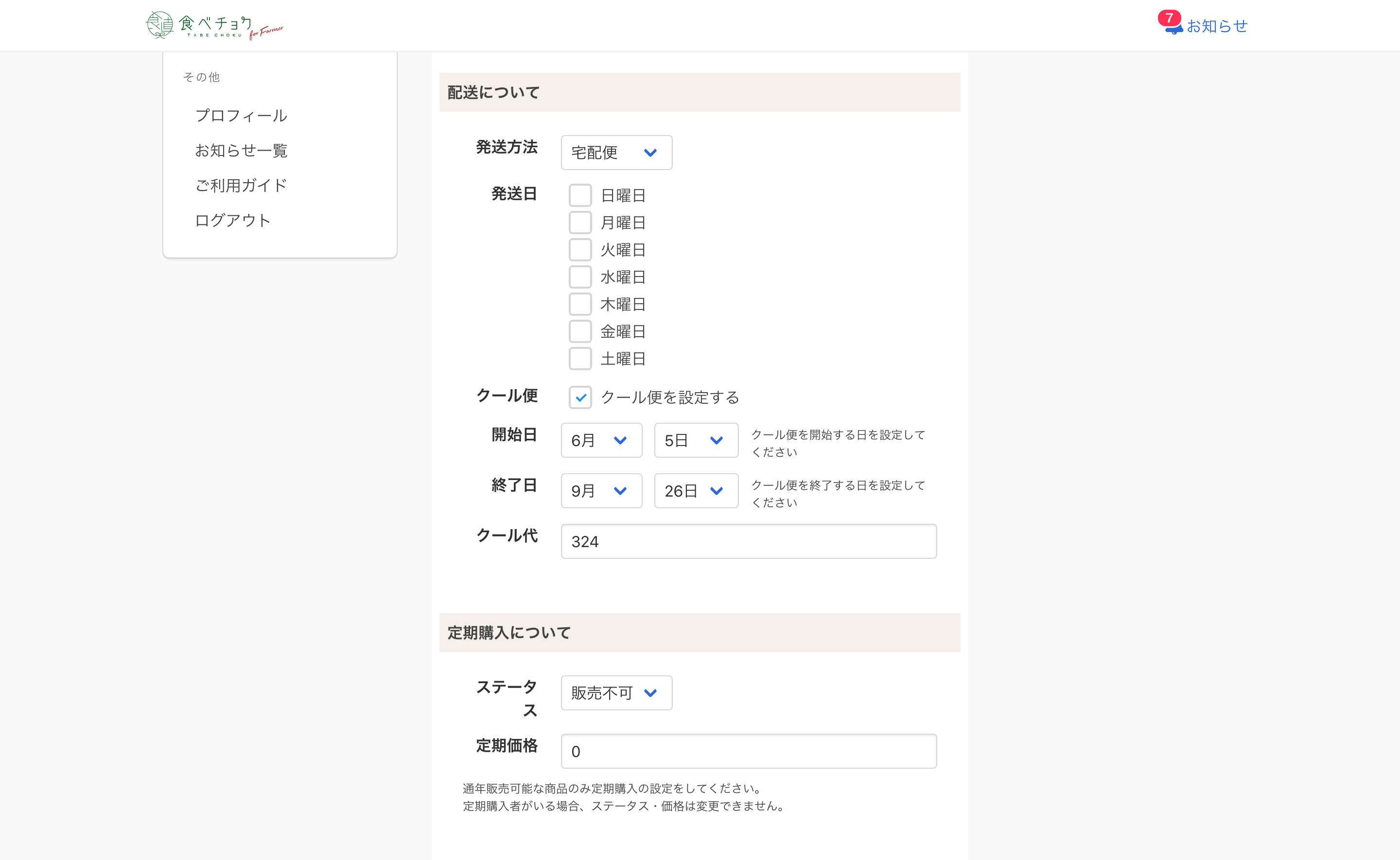Viewport: 1400px width, 860px height.
Task: Open the 開始日 month dropdown showing 6月
Action: (x=601, y=440)
